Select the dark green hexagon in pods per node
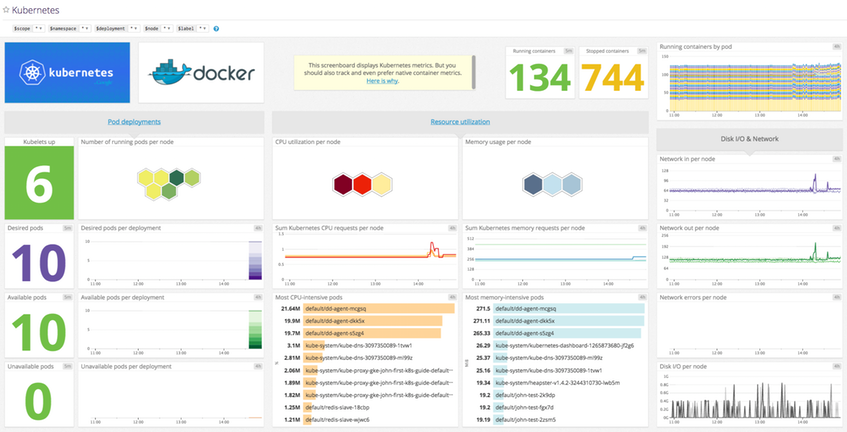This screenshot has width=847, height=432. (x=177, y=177)
